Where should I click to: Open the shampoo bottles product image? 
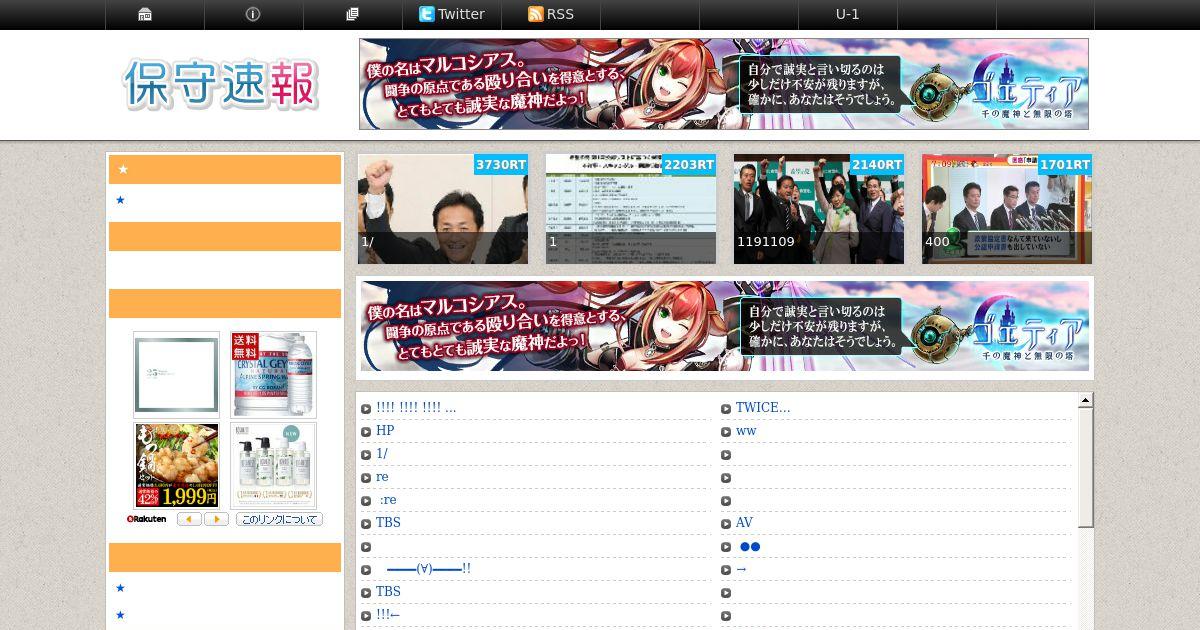click(x=273, y=465)
